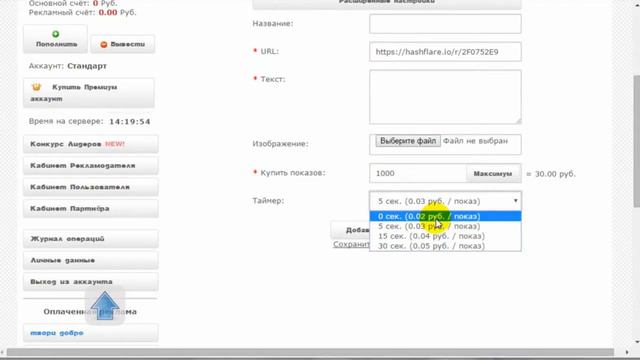
Task: Click into the Текст textarea
Action: [x=445, y=97]
